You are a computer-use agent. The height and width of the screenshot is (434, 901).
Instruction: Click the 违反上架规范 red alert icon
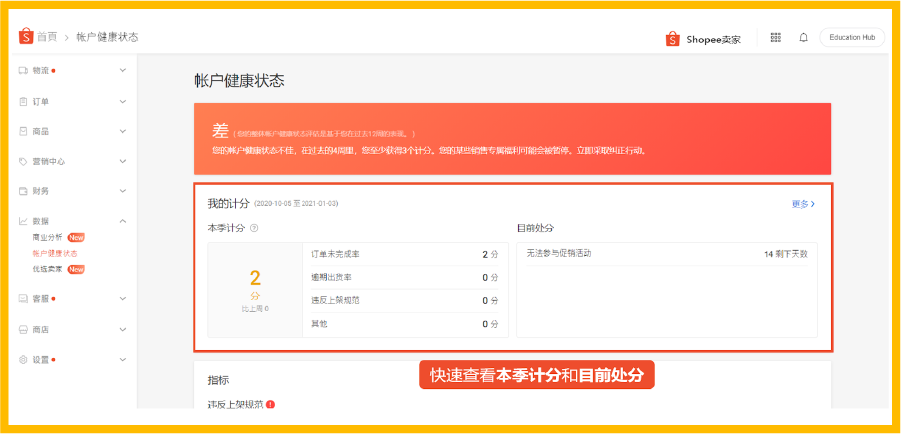(x=270, y=405)
